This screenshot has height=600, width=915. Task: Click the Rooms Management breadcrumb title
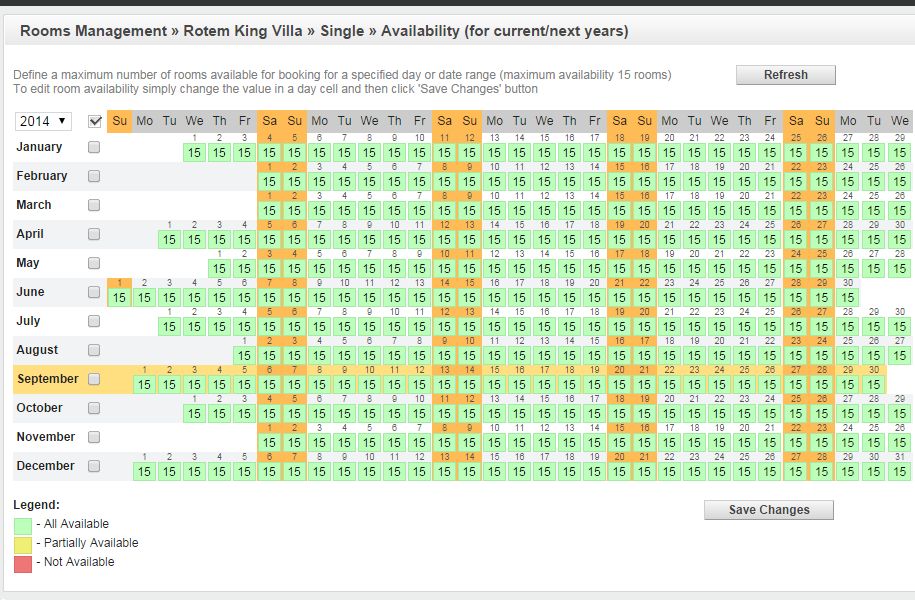(93, 31)
